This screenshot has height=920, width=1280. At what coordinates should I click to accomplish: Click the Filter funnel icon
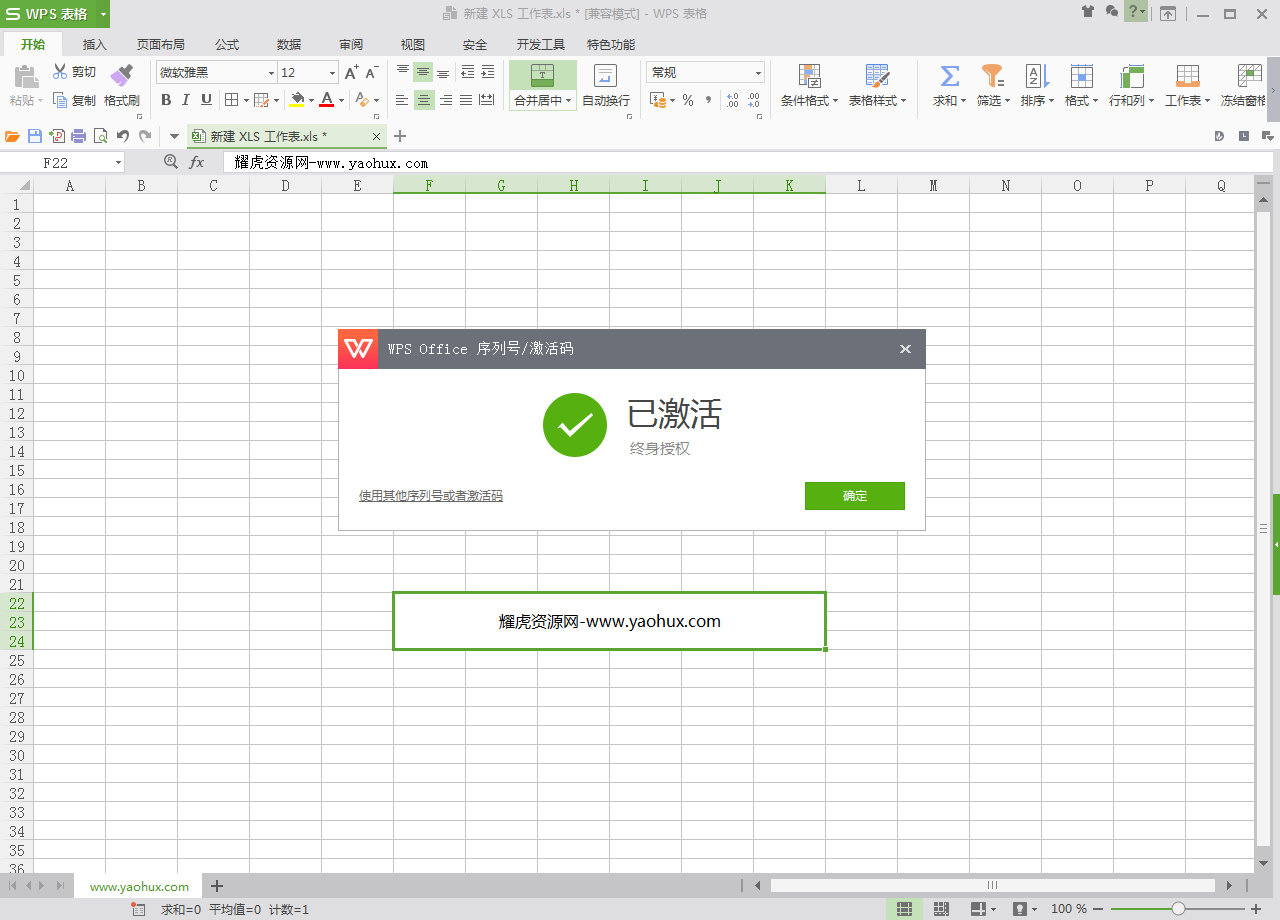[x=992, y=76]
